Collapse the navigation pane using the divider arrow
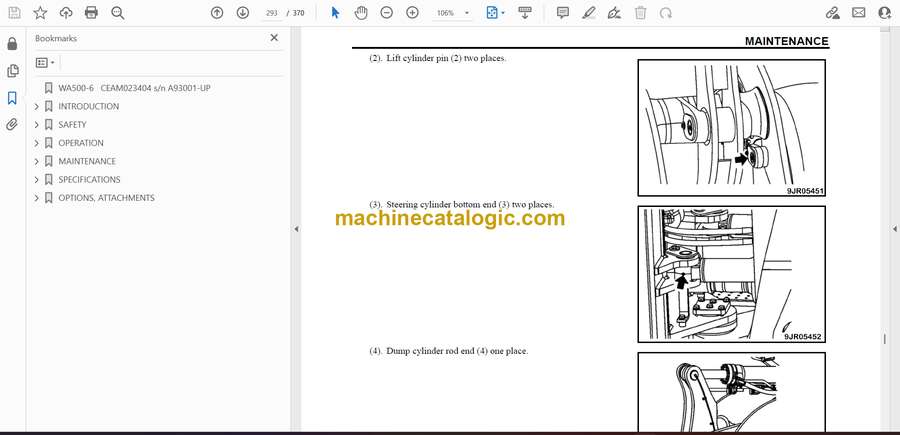Image resolution: width=900 pixels, height=435 pixels. click(295, 229)
